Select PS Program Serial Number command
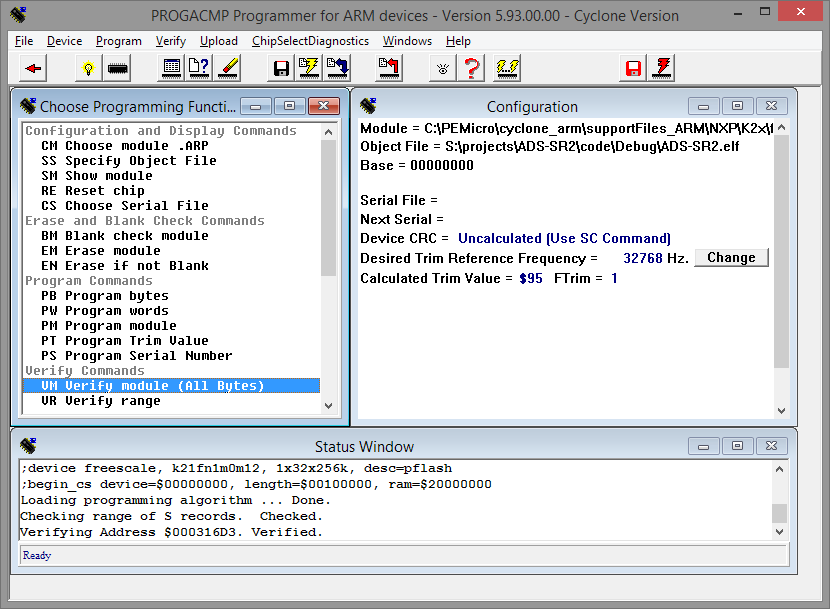Screen dimensions: 830x609 (172, 355)
